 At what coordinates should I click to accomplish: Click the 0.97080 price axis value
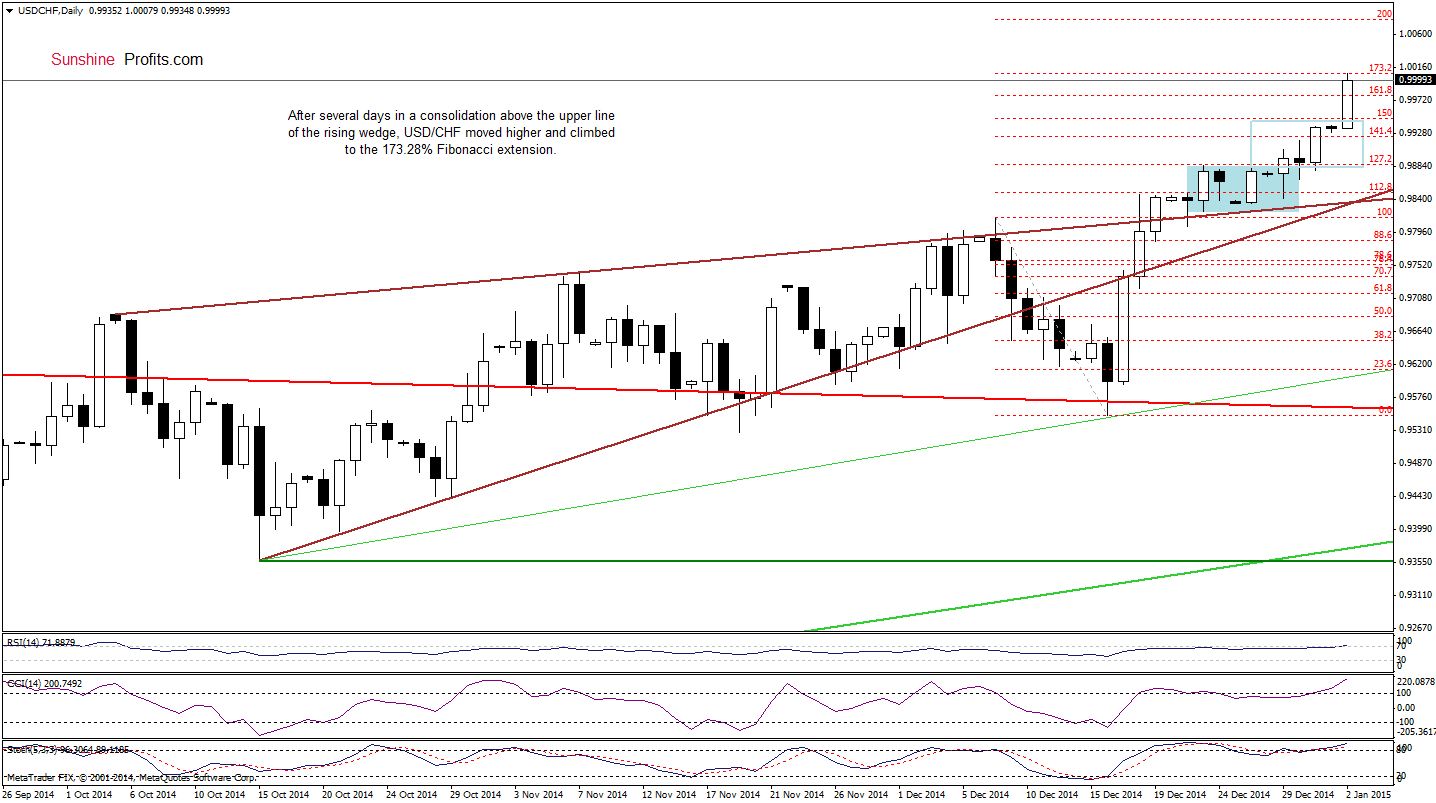point(1414,298)
